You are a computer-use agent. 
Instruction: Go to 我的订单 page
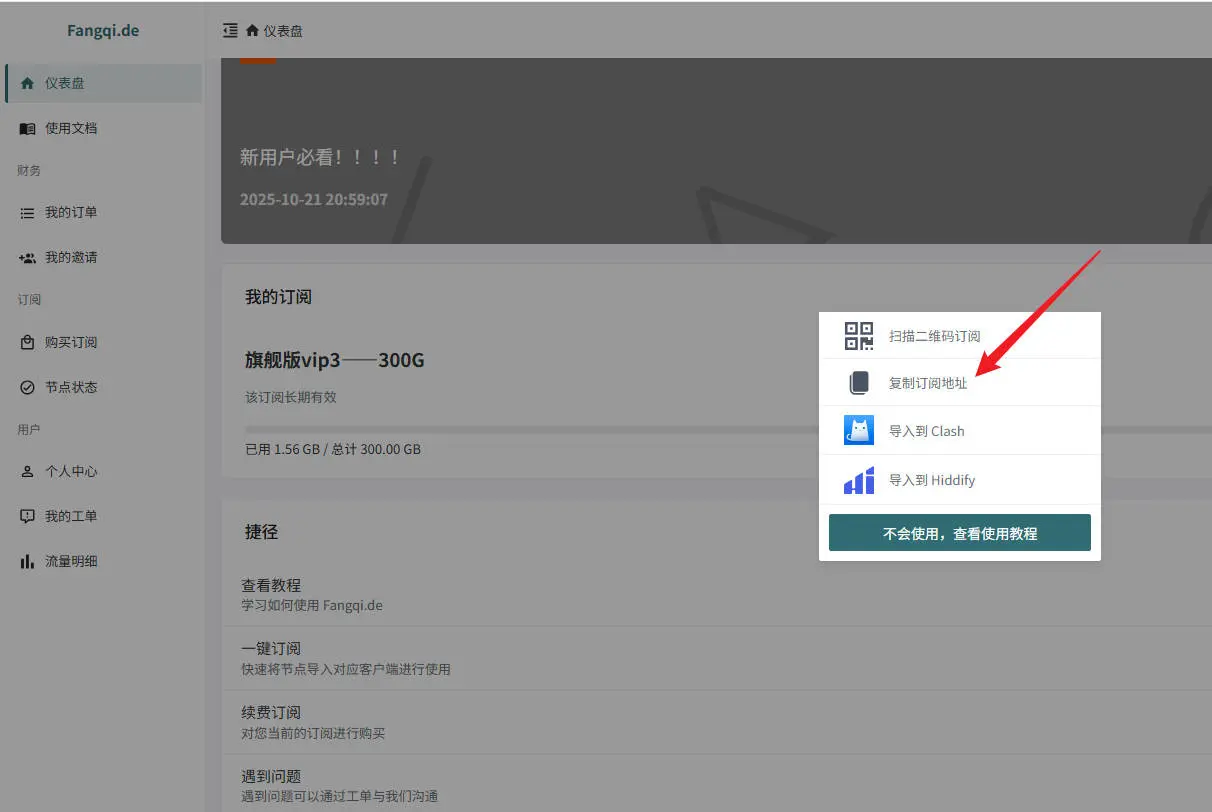[103, 213]
